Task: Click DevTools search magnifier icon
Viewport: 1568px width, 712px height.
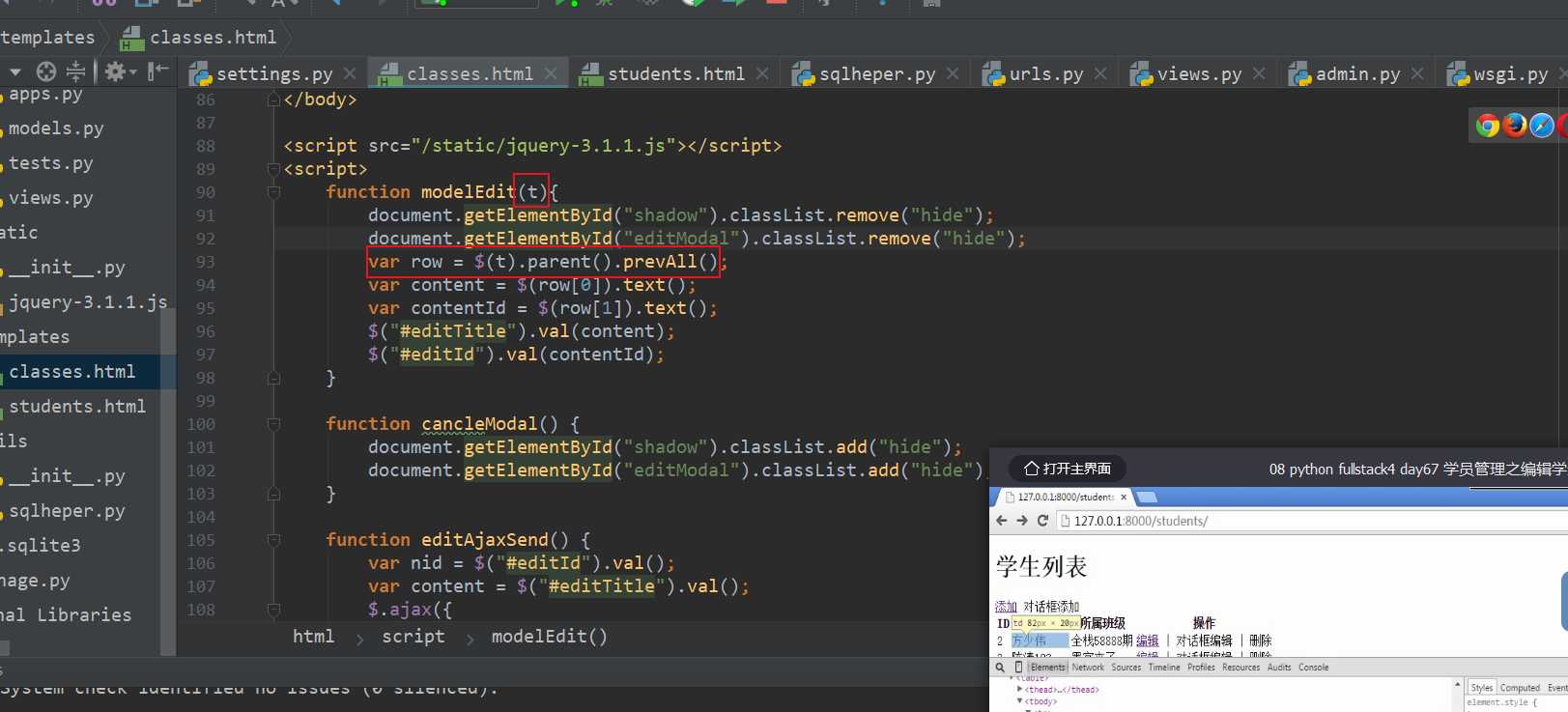Action: [x=1000, y=667]
